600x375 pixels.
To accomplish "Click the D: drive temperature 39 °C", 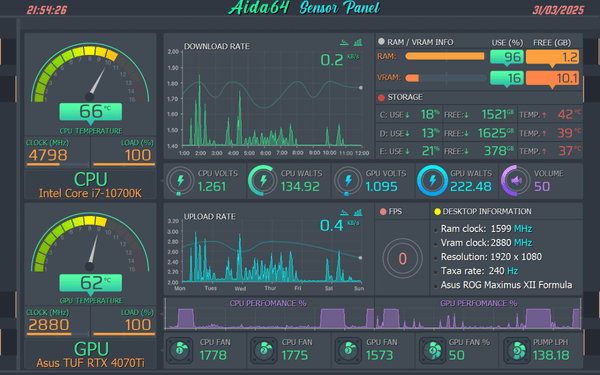I will pos(569,133).
